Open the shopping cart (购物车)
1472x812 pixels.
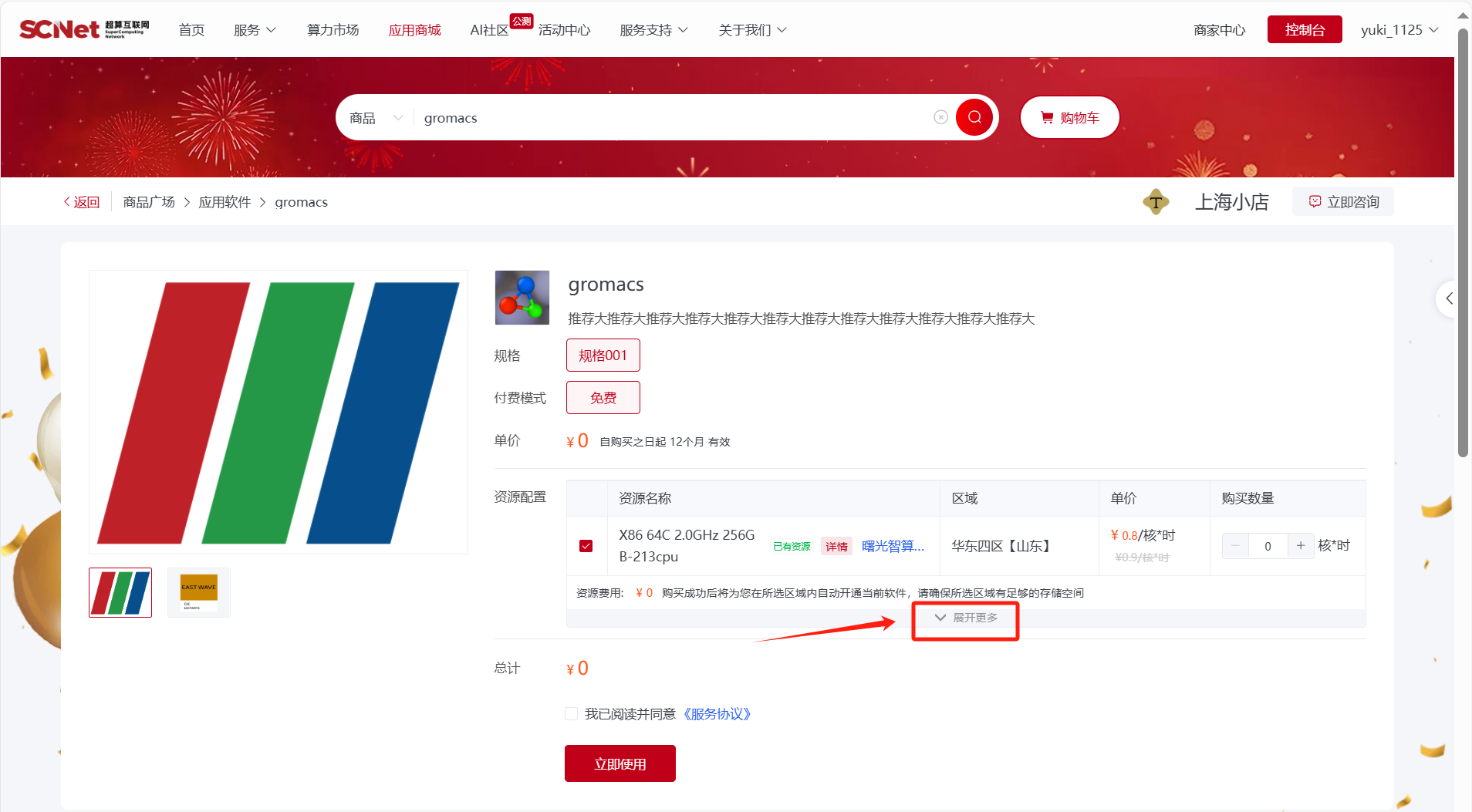[x=1069, y=117]
